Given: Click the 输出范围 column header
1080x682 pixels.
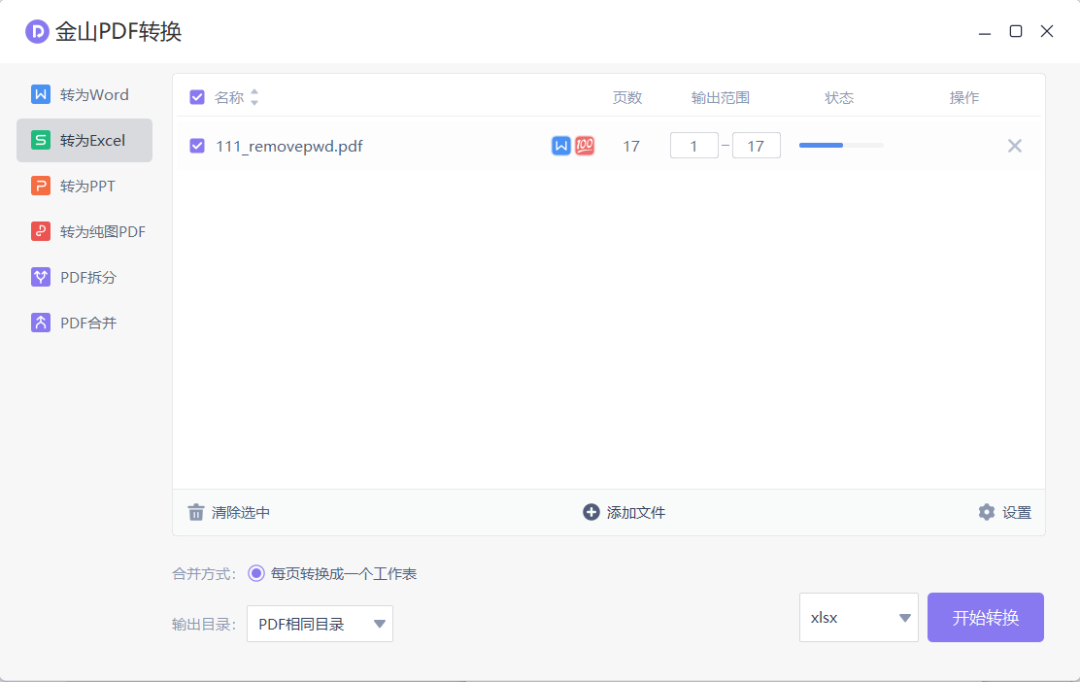Looking at the screenshot, I should [x=720, y=97].
